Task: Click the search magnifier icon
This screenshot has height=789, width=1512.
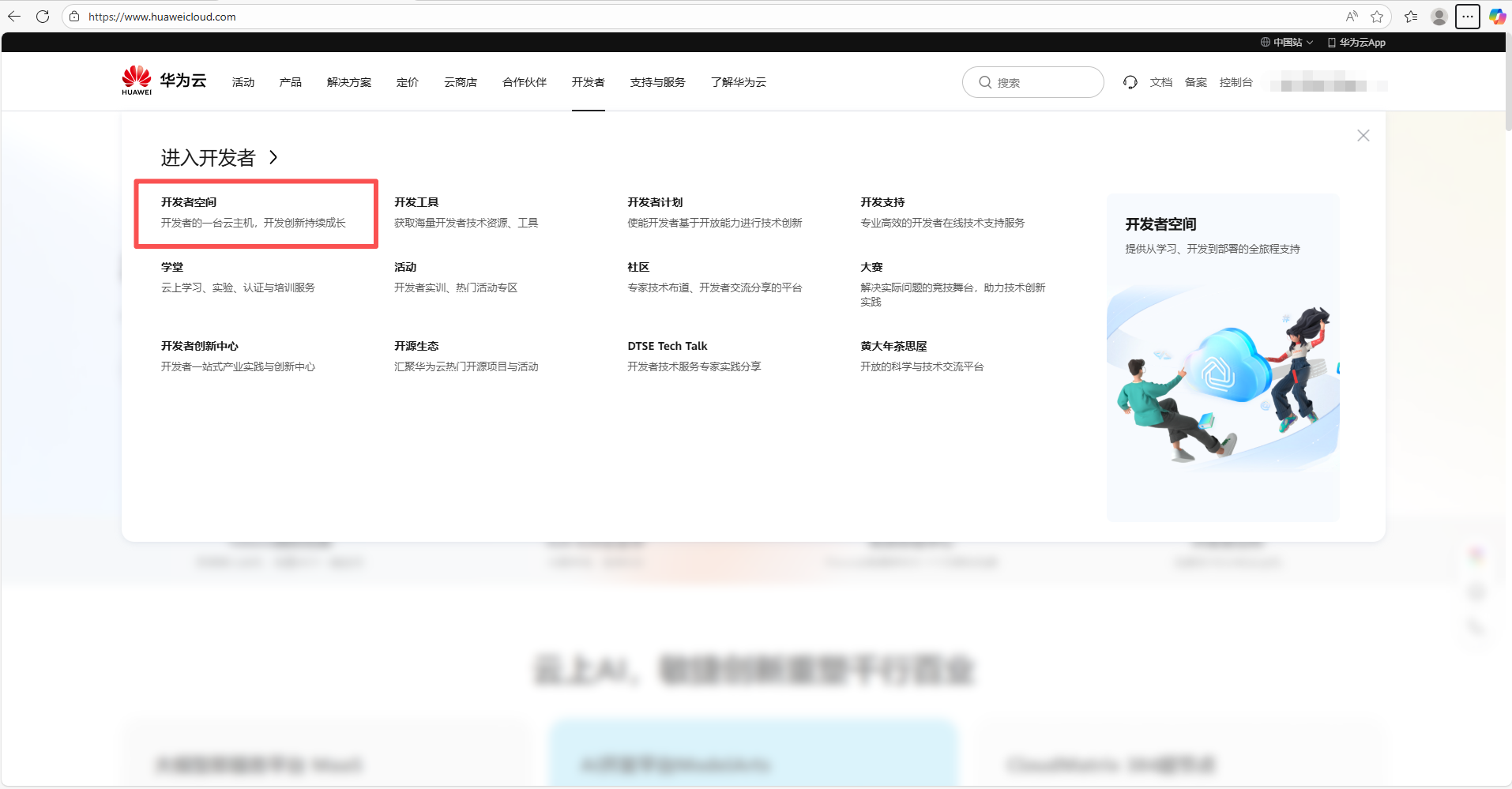Action: [985, 82]
